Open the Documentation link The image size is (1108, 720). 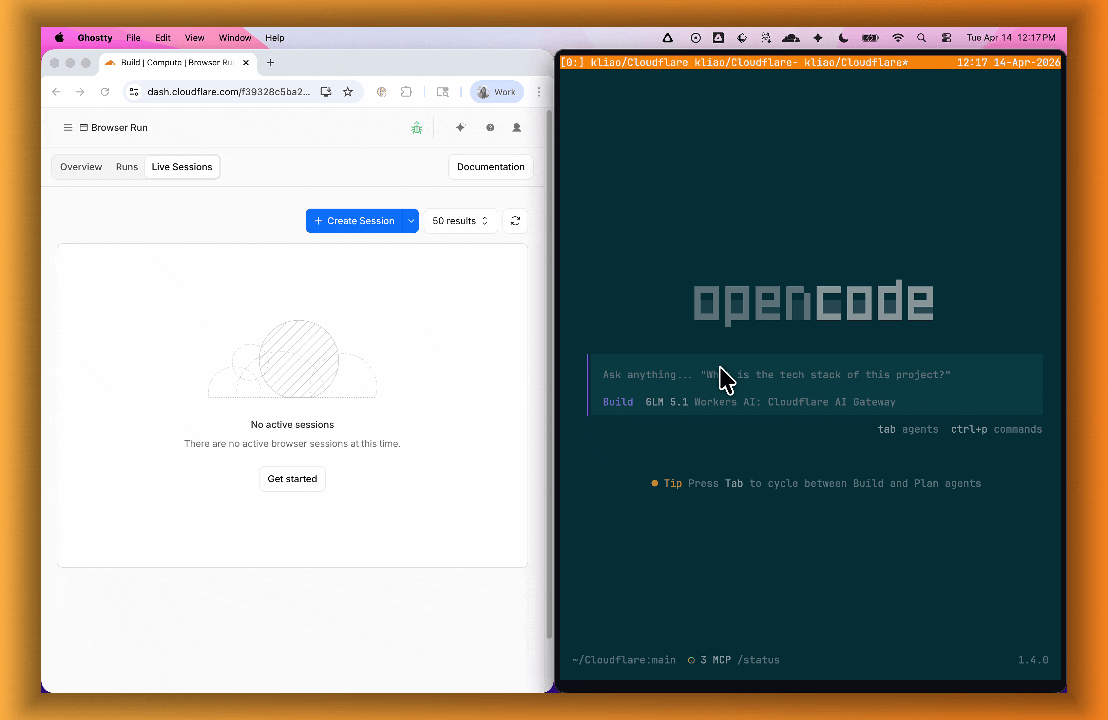click(x=490, y=166)
